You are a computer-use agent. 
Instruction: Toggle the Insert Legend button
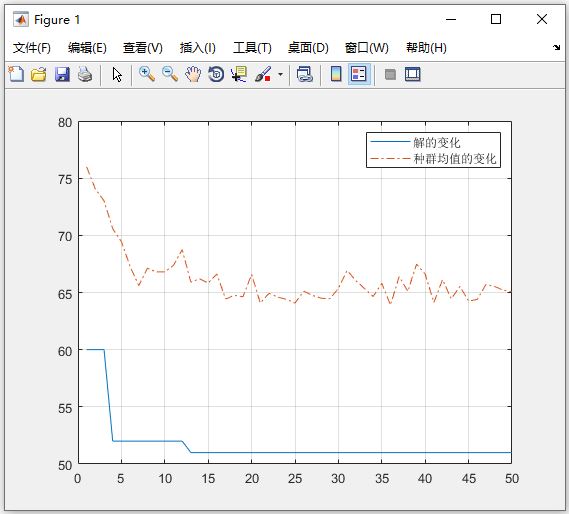tap(359, 74)
